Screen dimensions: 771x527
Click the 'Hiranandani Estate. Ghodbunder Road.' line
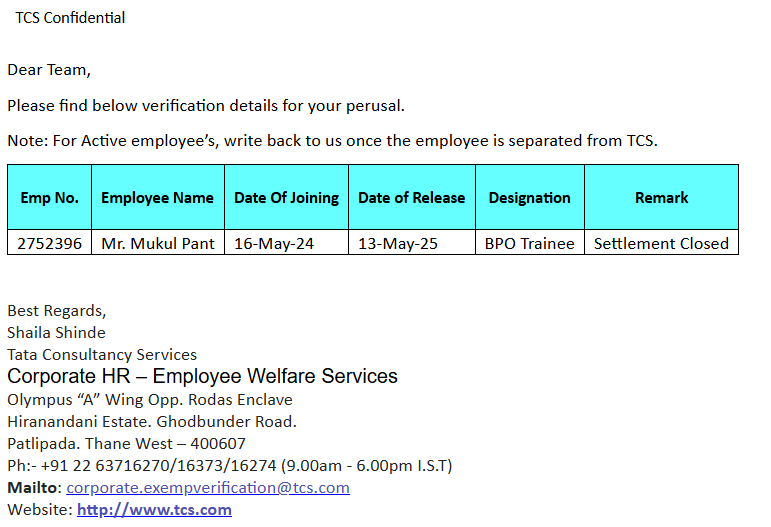[x=152, y=422]
